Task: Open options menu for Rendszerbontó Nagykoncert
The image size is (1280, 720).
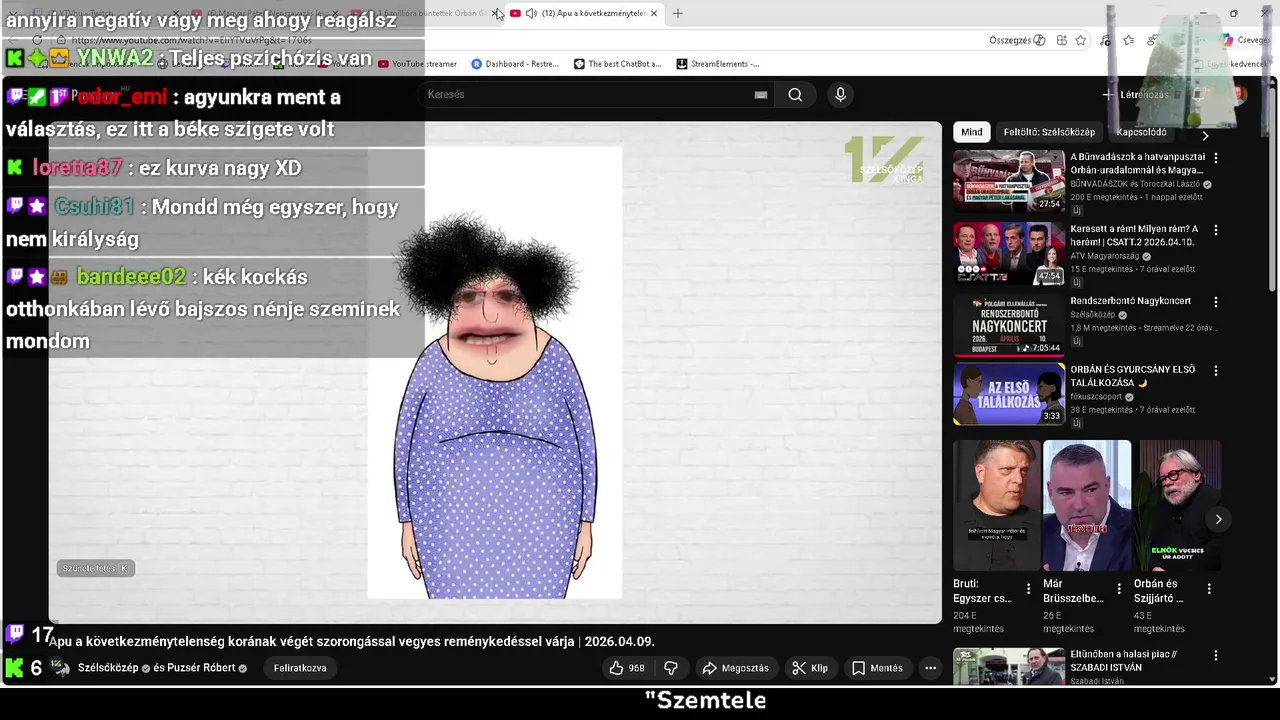Action: (x=1216, y=302)
